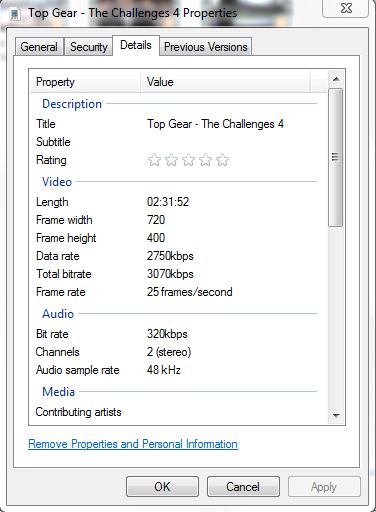The height and width of the screenshot is (512, 376).
Task: Select the empty Subtitle value field
Action: (x=232, y=142)
